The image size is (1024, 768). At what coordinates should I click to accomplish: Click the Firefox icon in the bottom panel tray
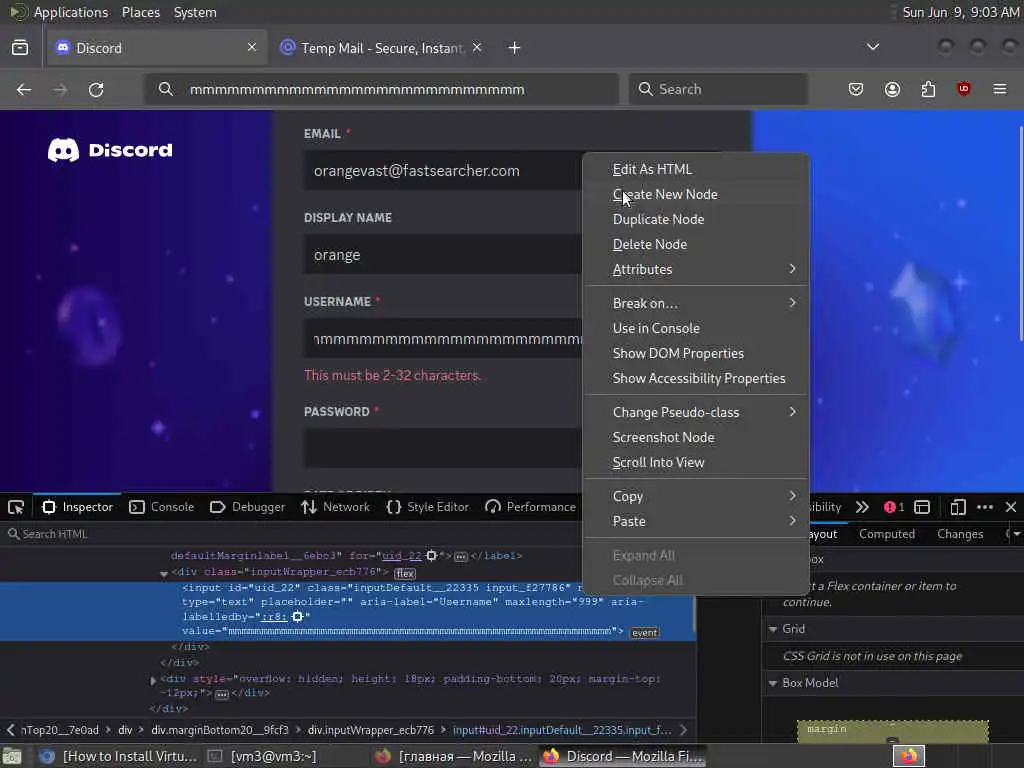tap(909, 756)
